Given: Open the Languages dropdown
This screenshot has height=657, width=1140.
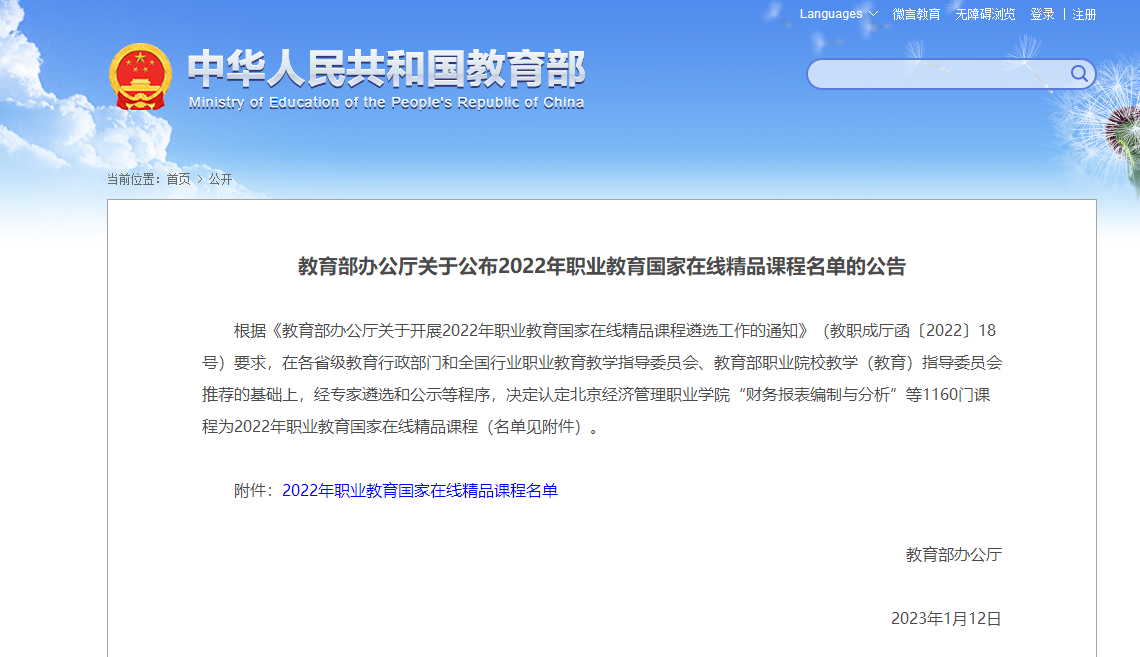Looking at the screenshot, I should [x=838, y=14].
